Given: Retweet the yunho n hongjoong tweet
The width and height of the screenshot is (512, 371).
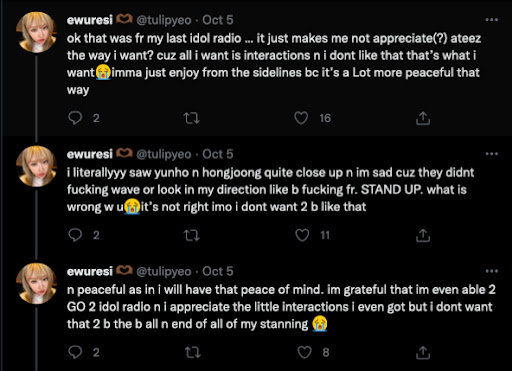Looking at the screenshot, I should click(192, 235).
